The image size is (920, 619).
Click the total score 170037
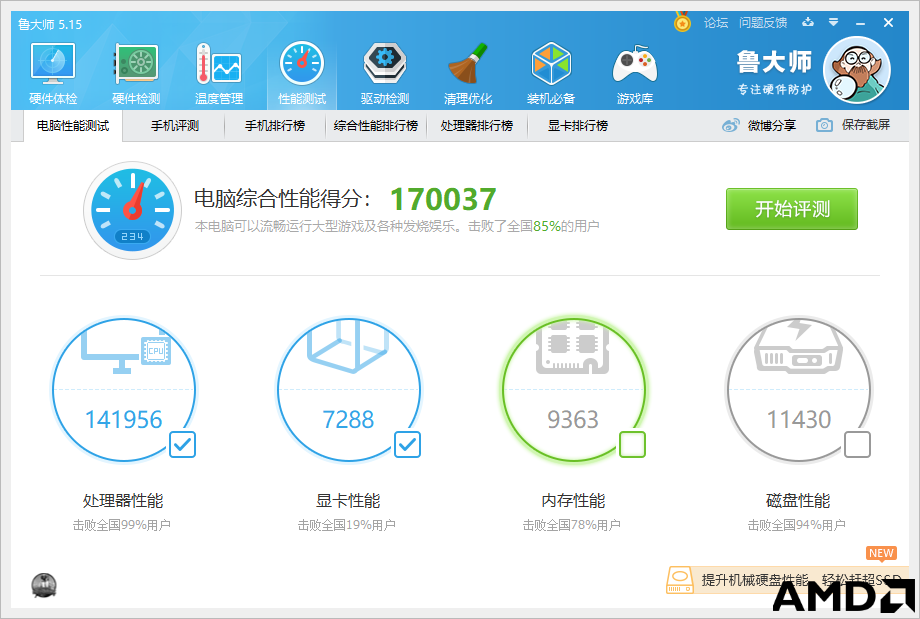click(444, 199)
